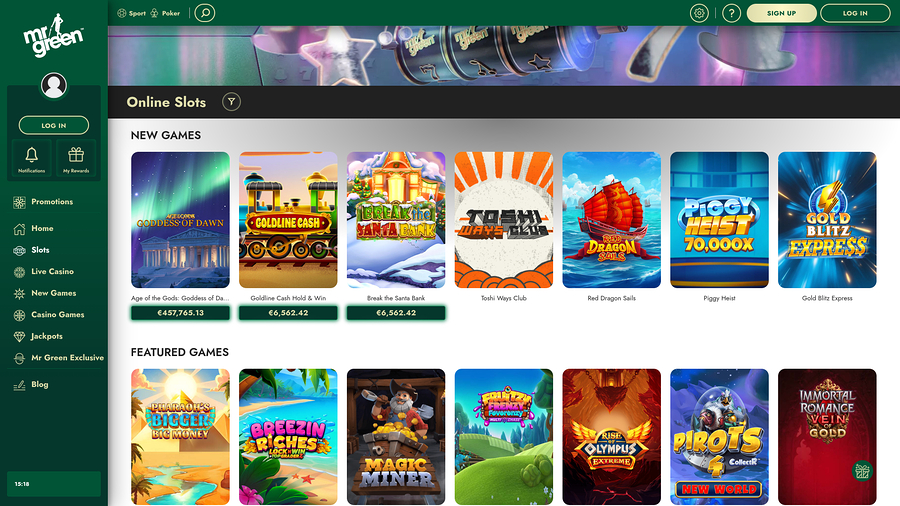Launch Piggy Heist game thumbnail
The height and width of the screenshot is (506, 900).
pos(719,220)
